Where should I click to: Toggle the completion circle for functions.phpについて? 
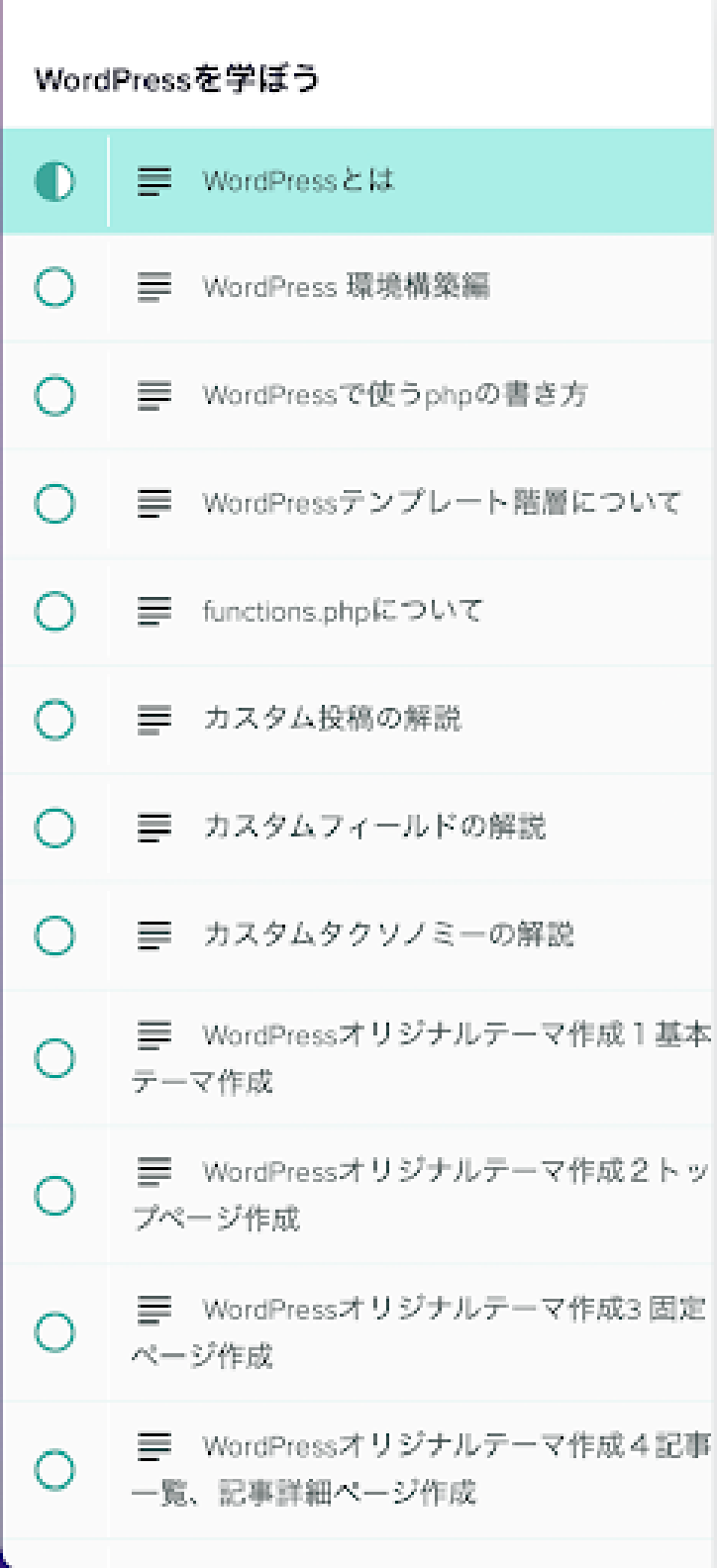tap(54, 611)
